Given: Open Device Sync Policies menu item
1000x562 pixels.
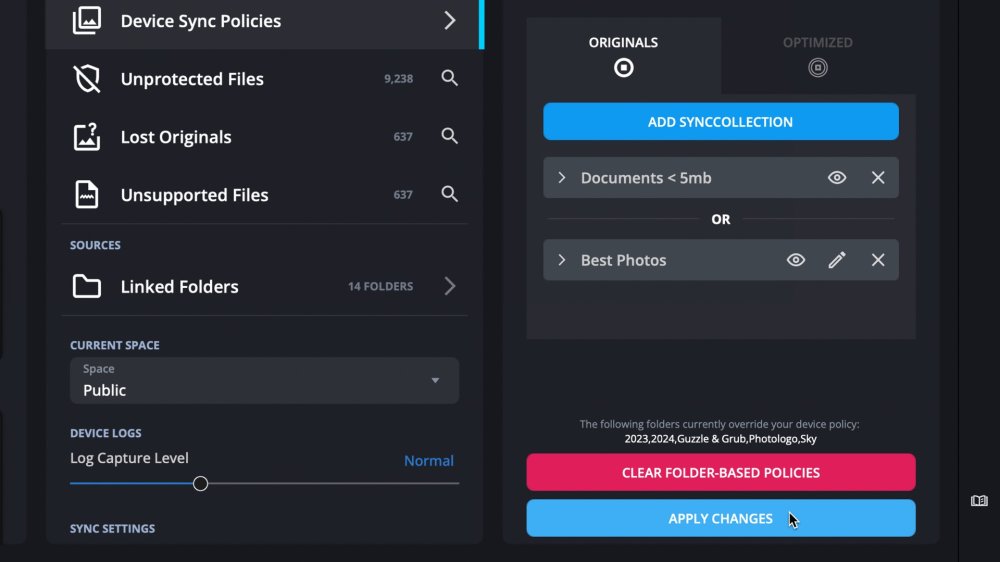Looking at the screenshot, I should [264, 21].
